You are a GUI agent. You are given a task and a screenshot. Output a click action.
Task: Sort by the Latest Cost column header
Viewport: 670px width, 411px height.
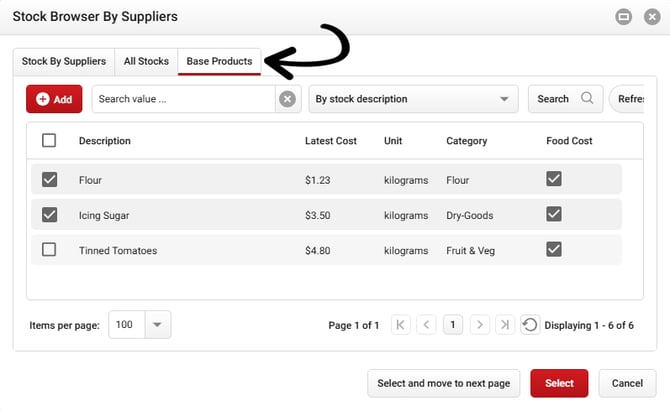[331, 141]
